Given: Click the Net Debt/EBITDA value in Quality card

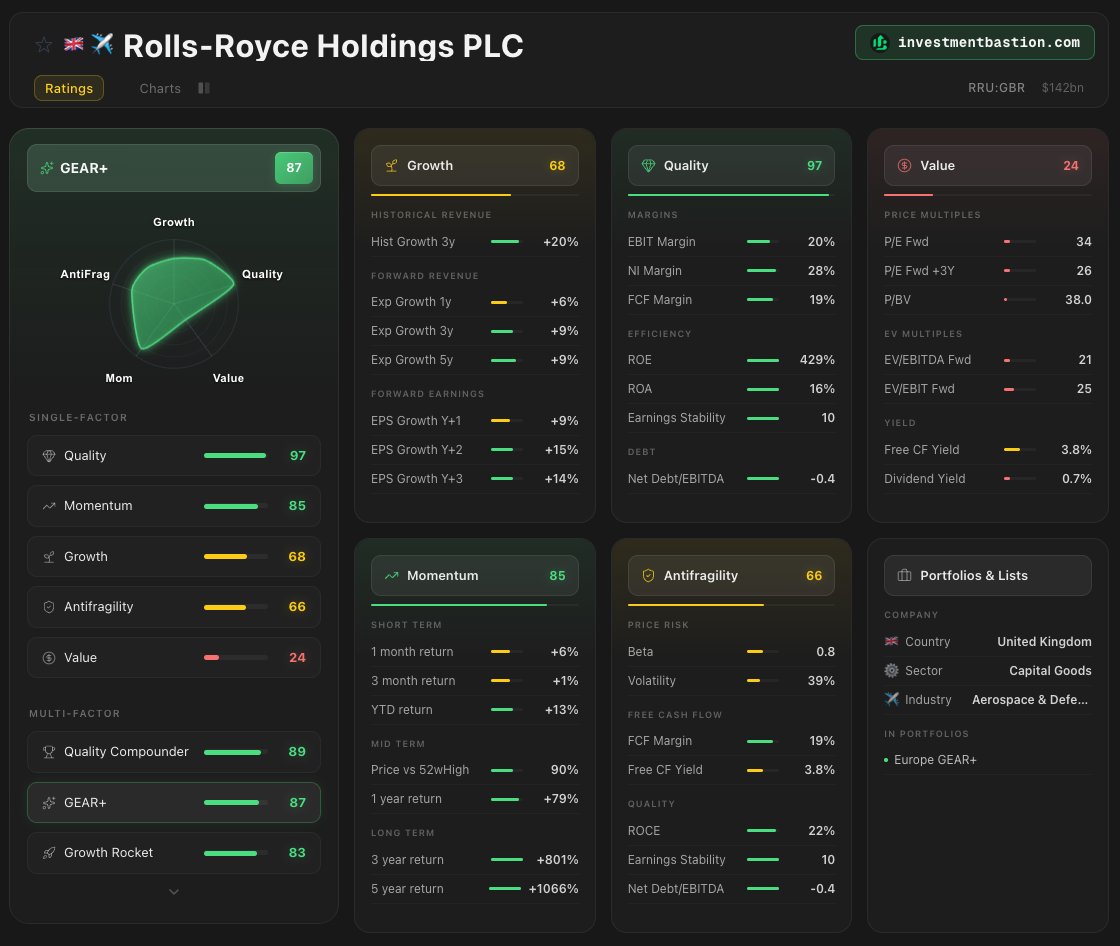Looking at the screenshot, I should 822,479.
